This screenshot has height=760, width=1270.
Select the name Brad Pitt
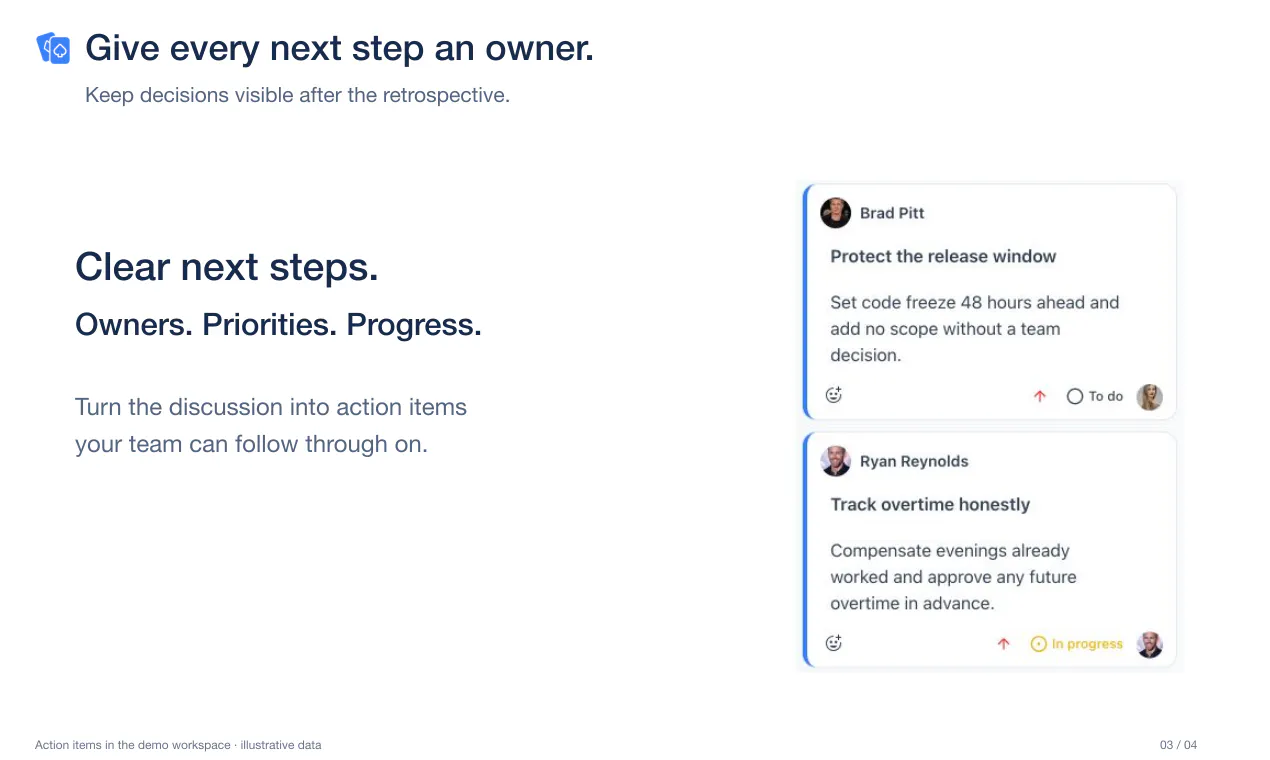coord(892,213)
